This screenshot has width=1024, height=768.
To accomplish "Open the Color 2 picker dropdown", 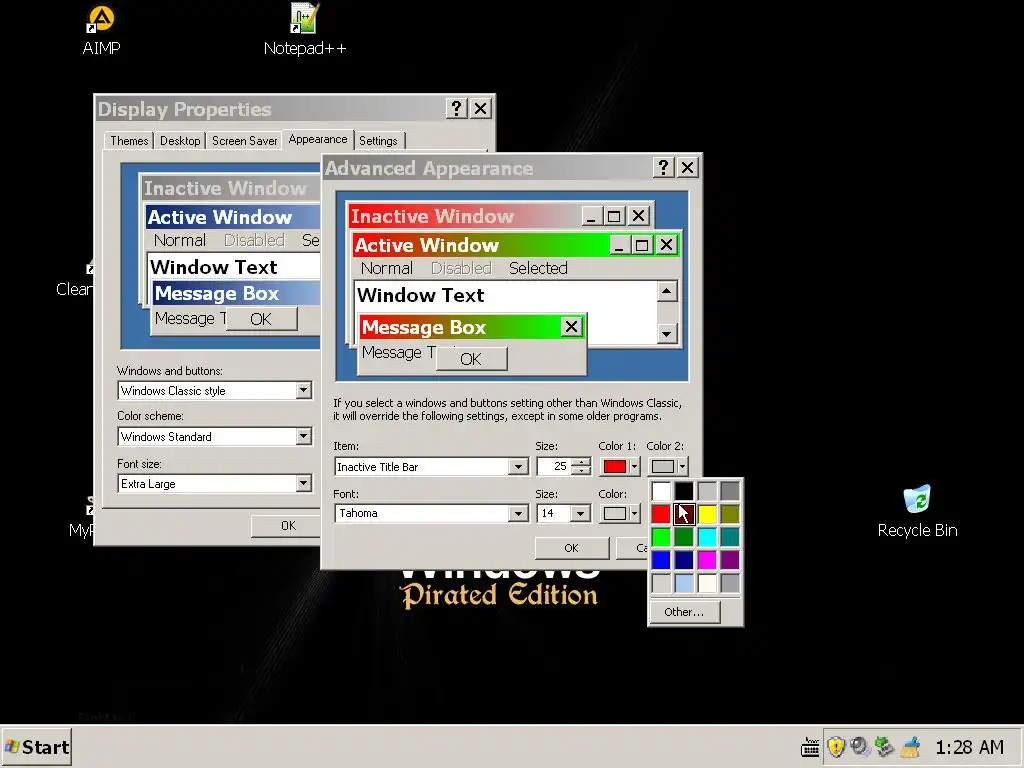I will click(x=668, y=466).
